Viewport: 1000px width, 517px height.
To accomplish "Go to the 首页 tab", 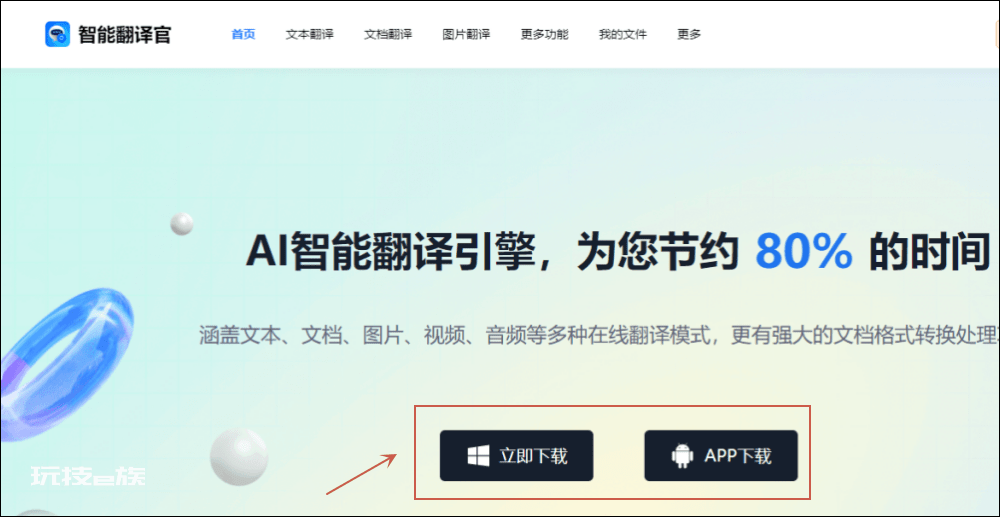I will pyautogui.click(x=243, y=34).
